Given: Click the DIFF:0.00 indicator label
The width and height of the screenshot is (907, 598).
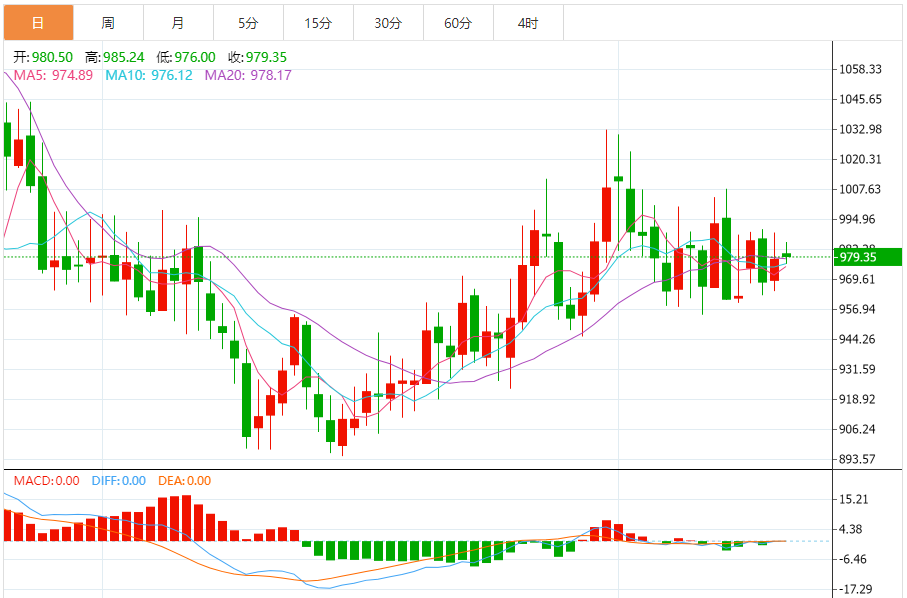Looking at the screenshot, I should 119,481.
